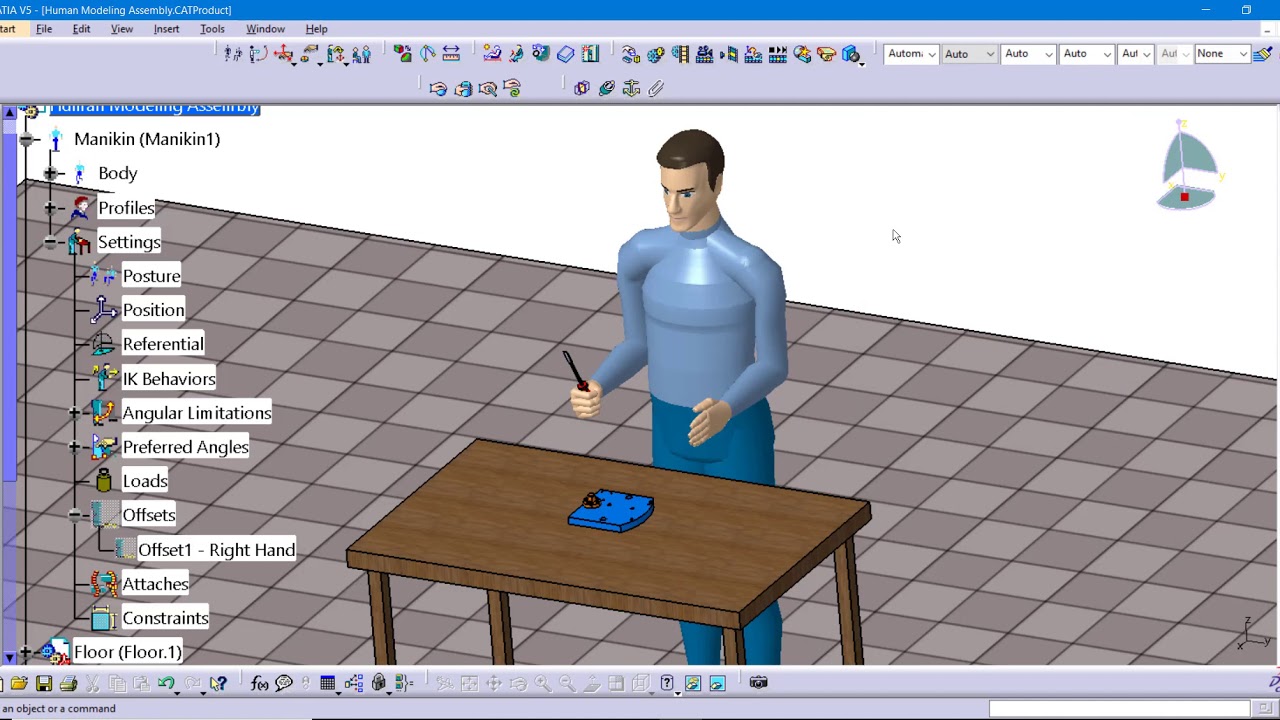Select the manikin's head in the 3D view
This screenshot has height=720, width=1280.
coord(690,180)
